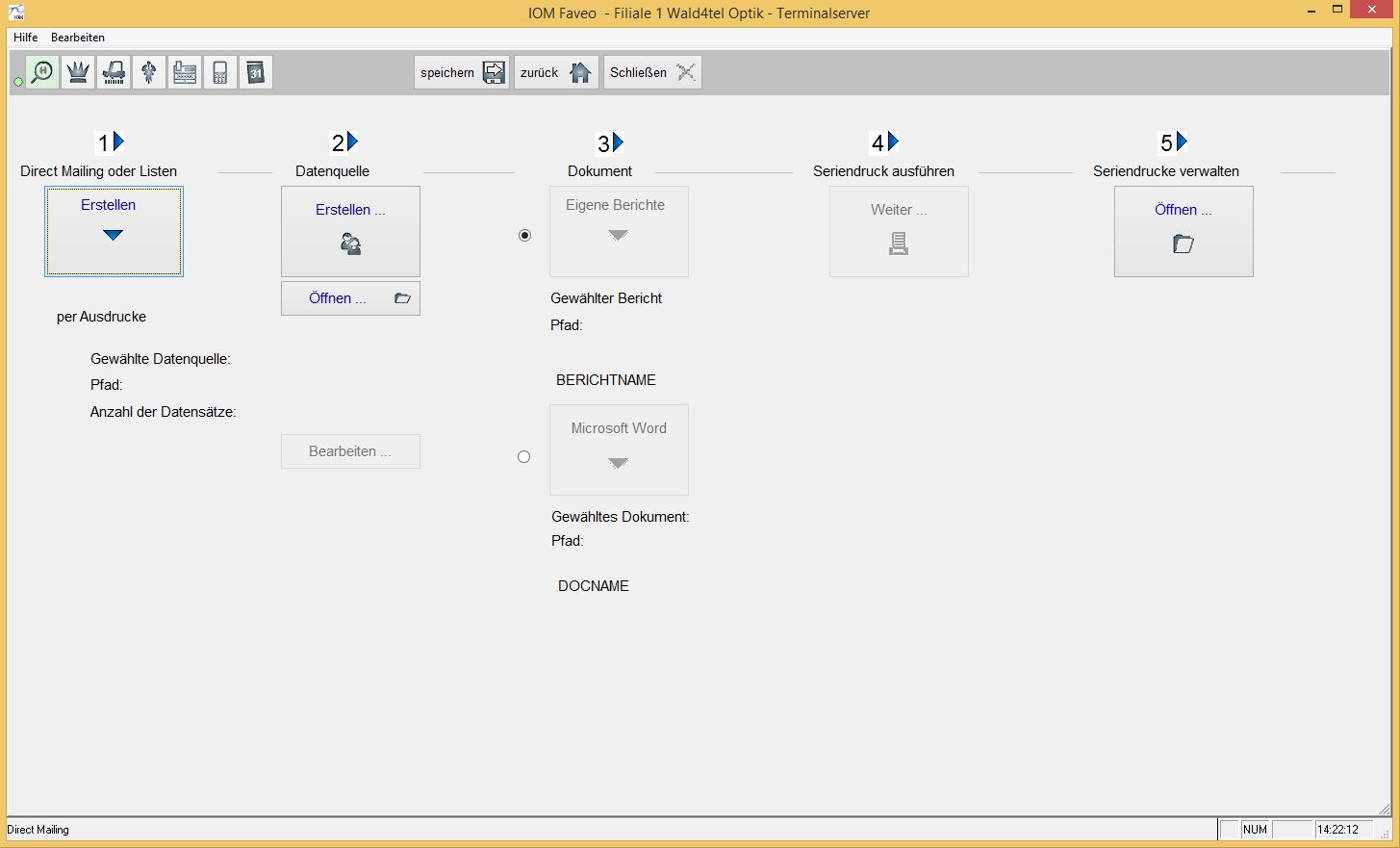This screenshot has height=848, width=1400.
Task: Expand the Eigene Berichte dropdown
Action: 619,232
